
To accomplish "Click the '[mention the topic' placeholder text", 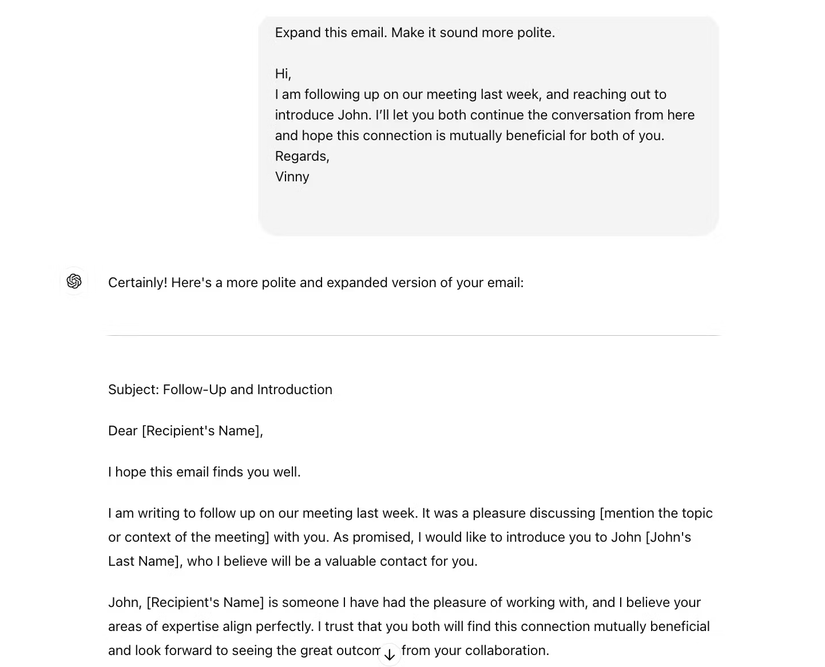I will [x=655, y=513].
